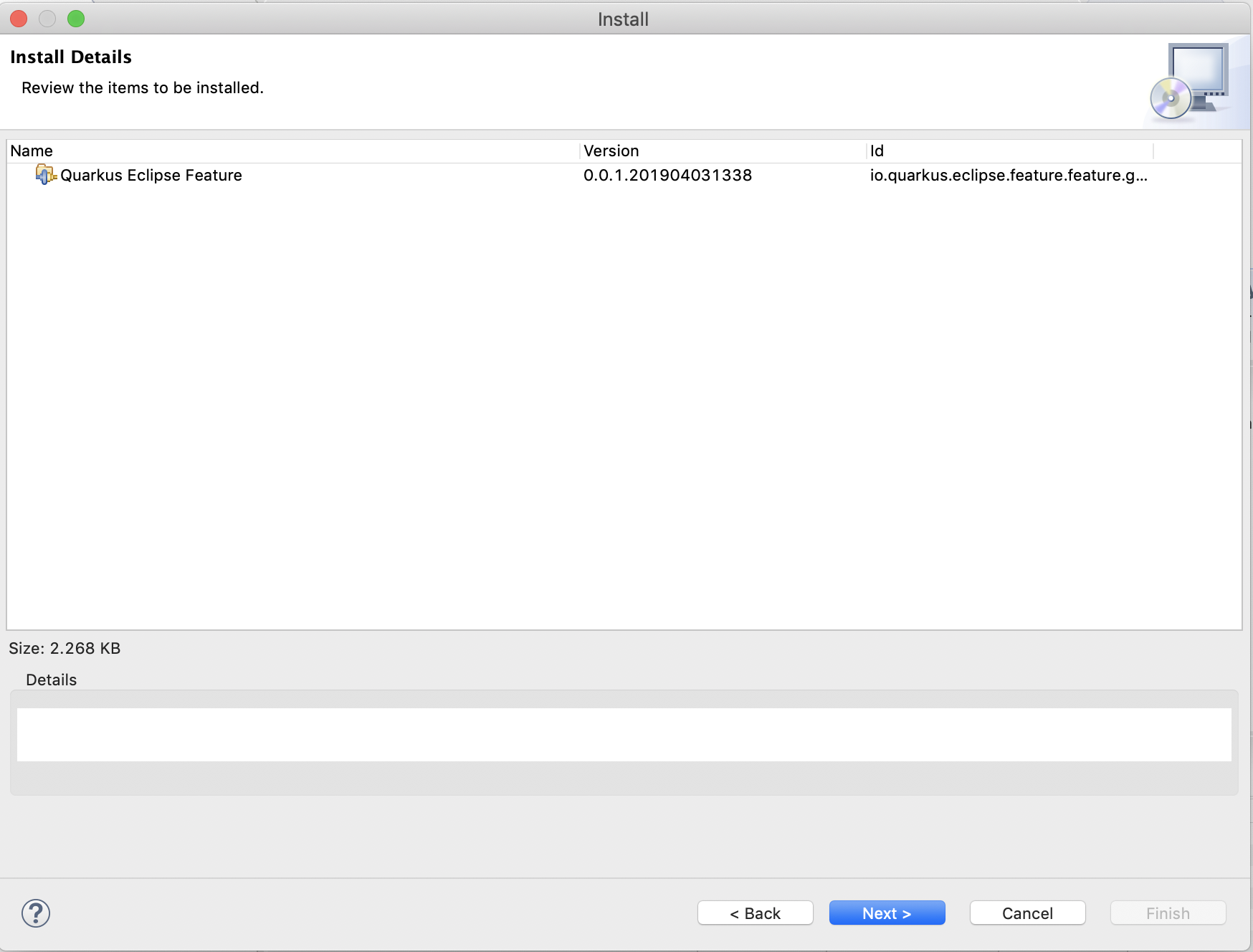The width and height of the screenshot is (1253, 952).
Task: Click inside the Details text area
Action: pos(624,735)
